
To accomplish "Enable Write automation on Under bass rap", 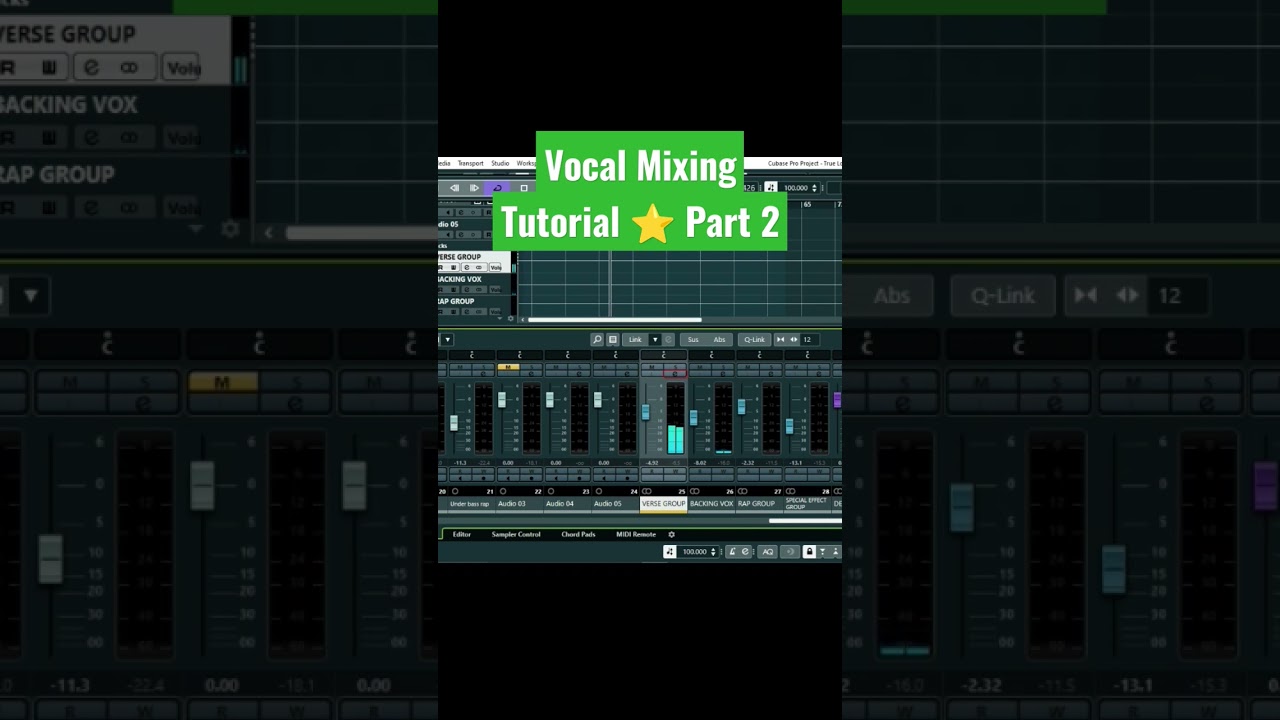I will coord(483,471).
